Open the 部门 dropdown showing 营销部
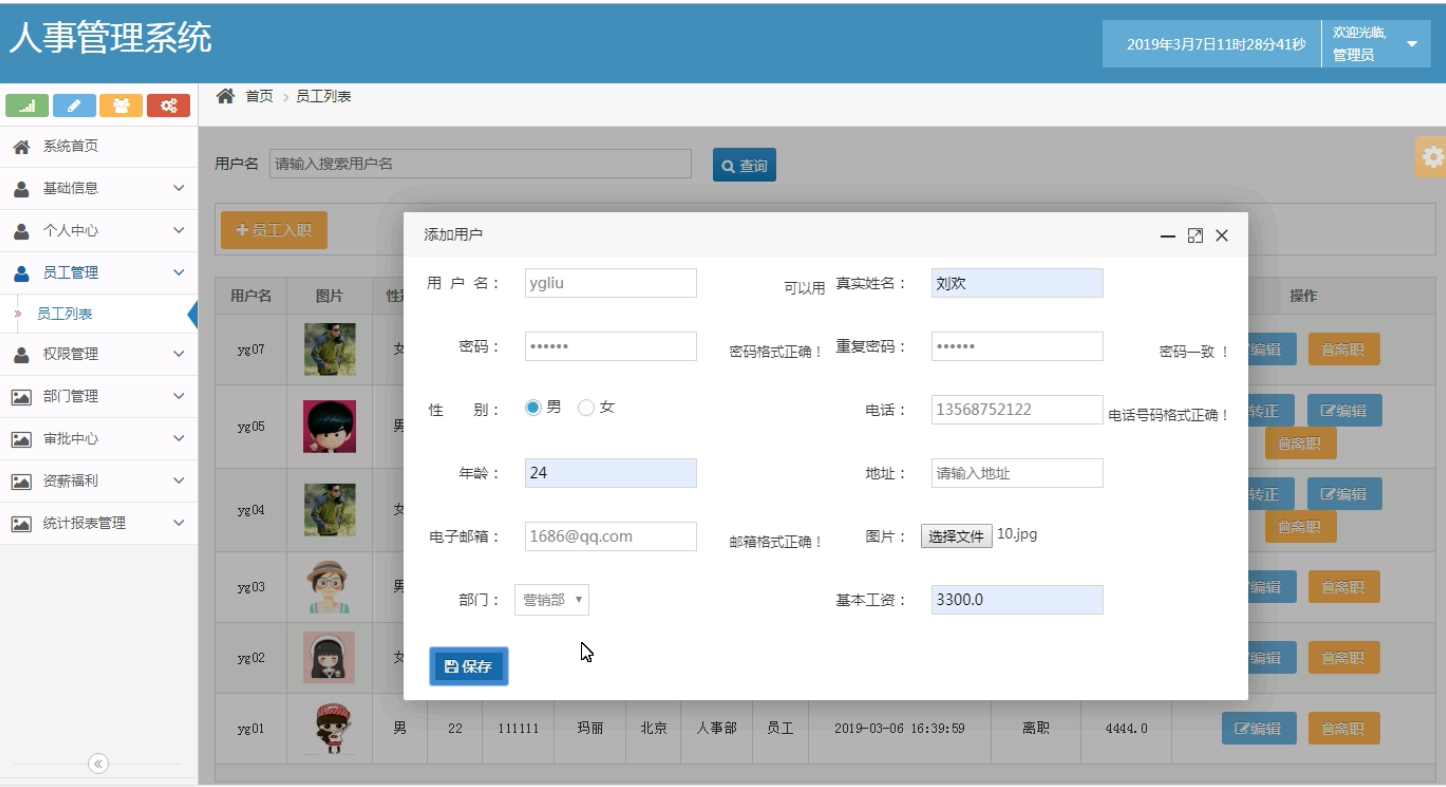The width and height of the screenshot is (1446, 787). (552, 600)
